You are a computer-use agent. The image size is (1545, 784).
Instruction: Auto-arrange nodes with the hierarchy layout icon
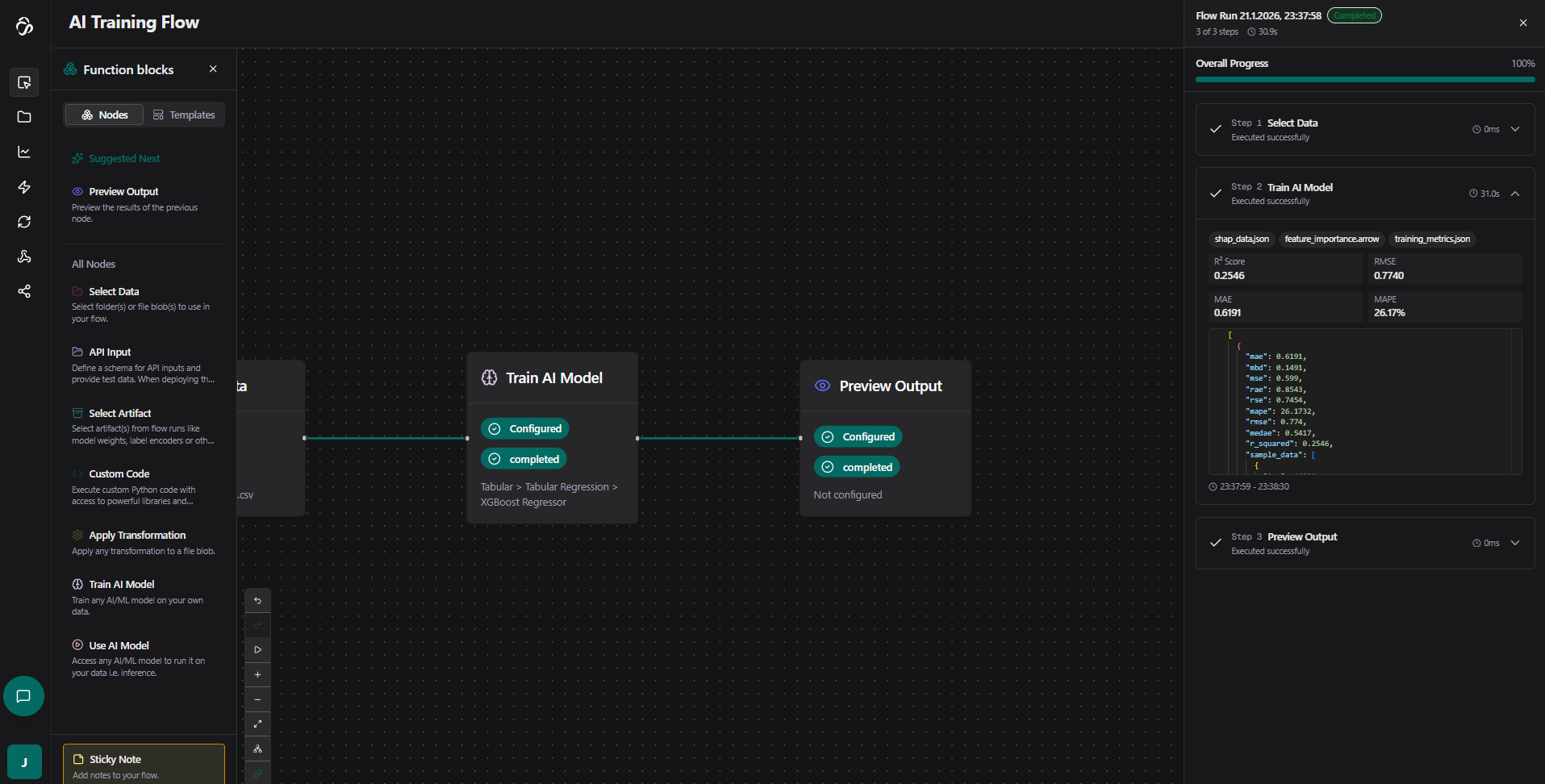(257, 749)
